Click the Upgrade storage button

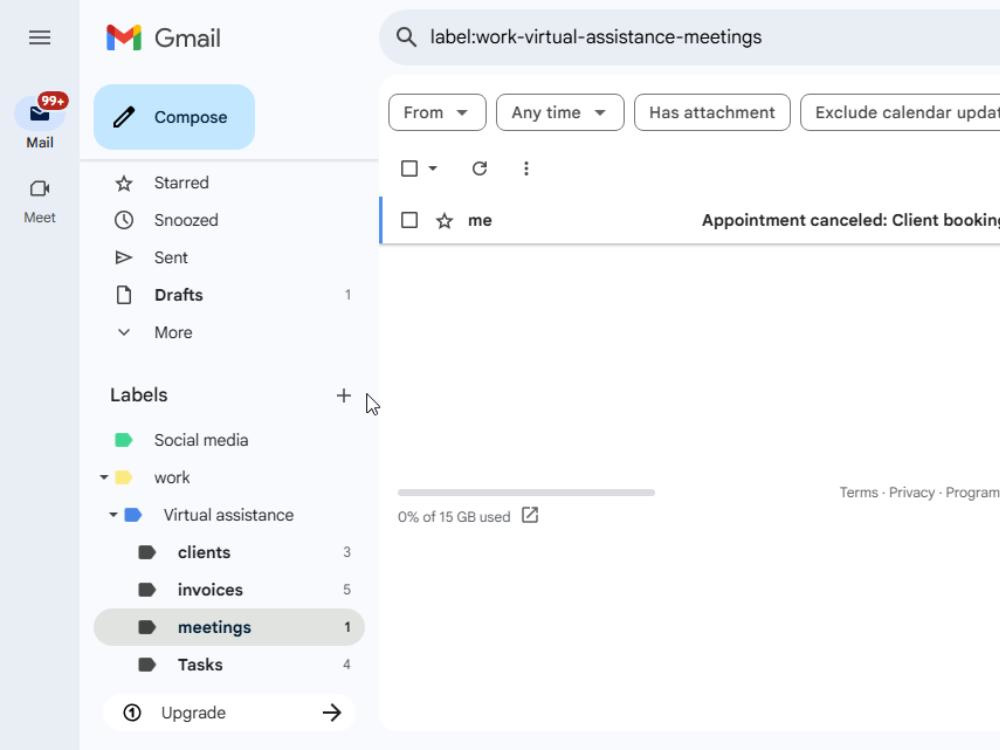[x=229, y=712]
